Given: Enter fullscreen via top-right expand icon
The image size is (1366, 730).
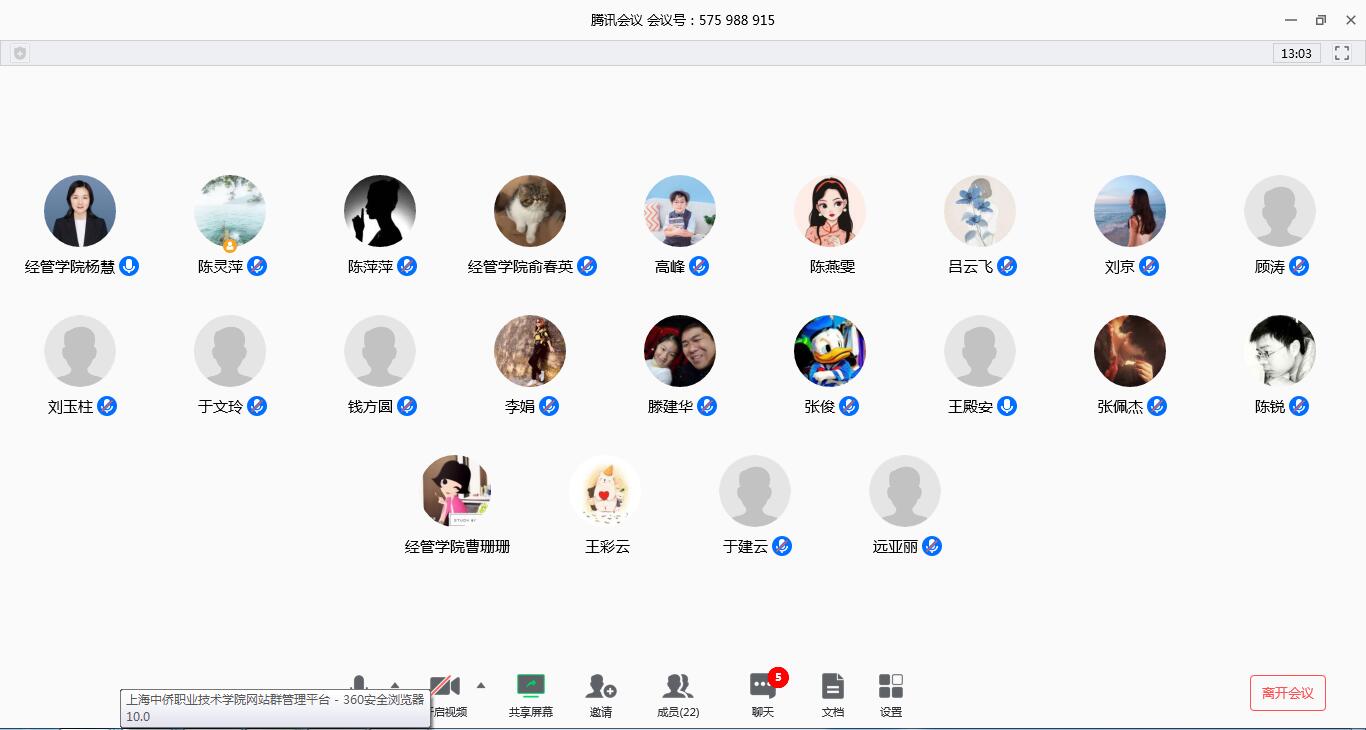Looking at the screenshot, I should [1342, 53].
